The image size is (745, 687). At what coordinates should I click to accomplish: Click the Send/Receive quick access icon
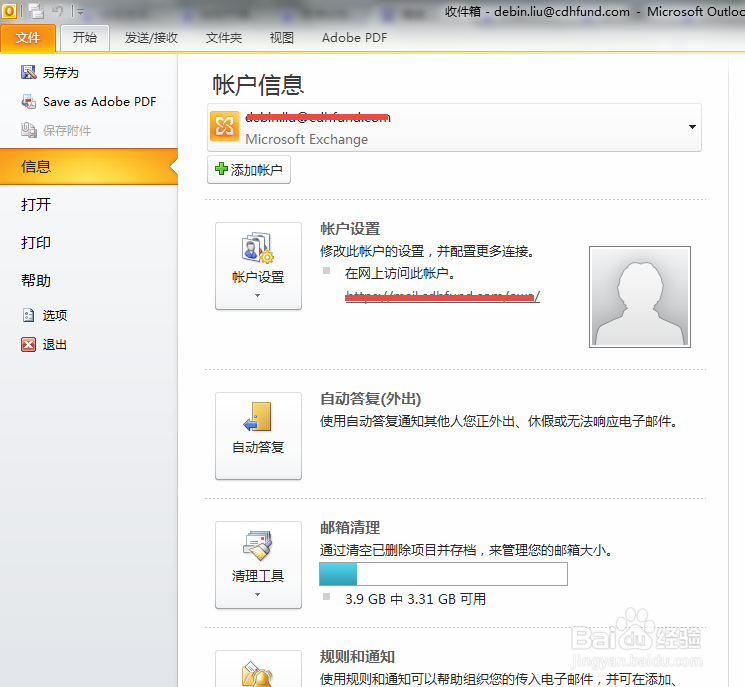36,11
